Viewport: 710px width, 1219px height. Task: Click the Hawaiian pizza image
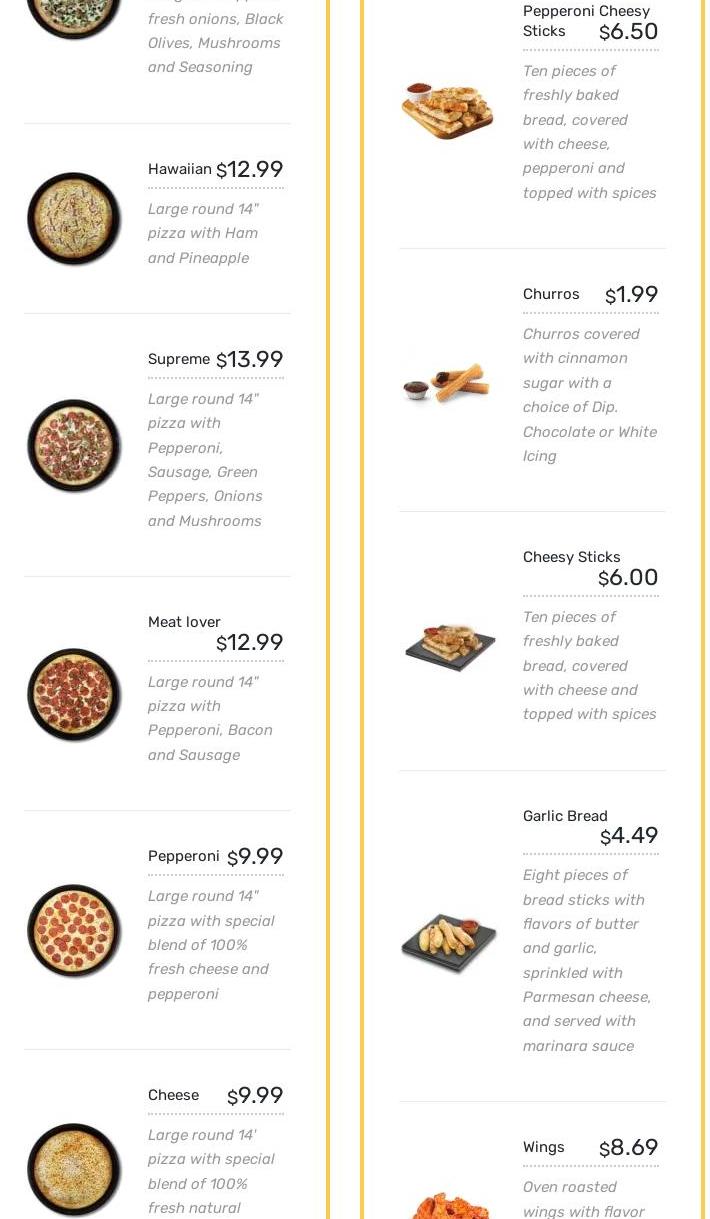pyautogui.click(x=74, y=219)
